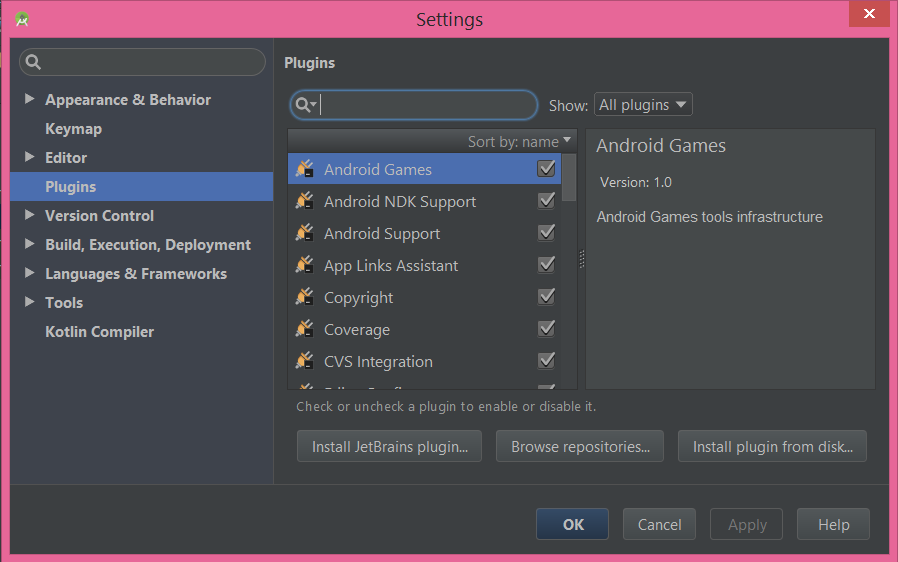
Task: Click the Android NDK Support plugin icon
Action: click(x=305, y=201)
